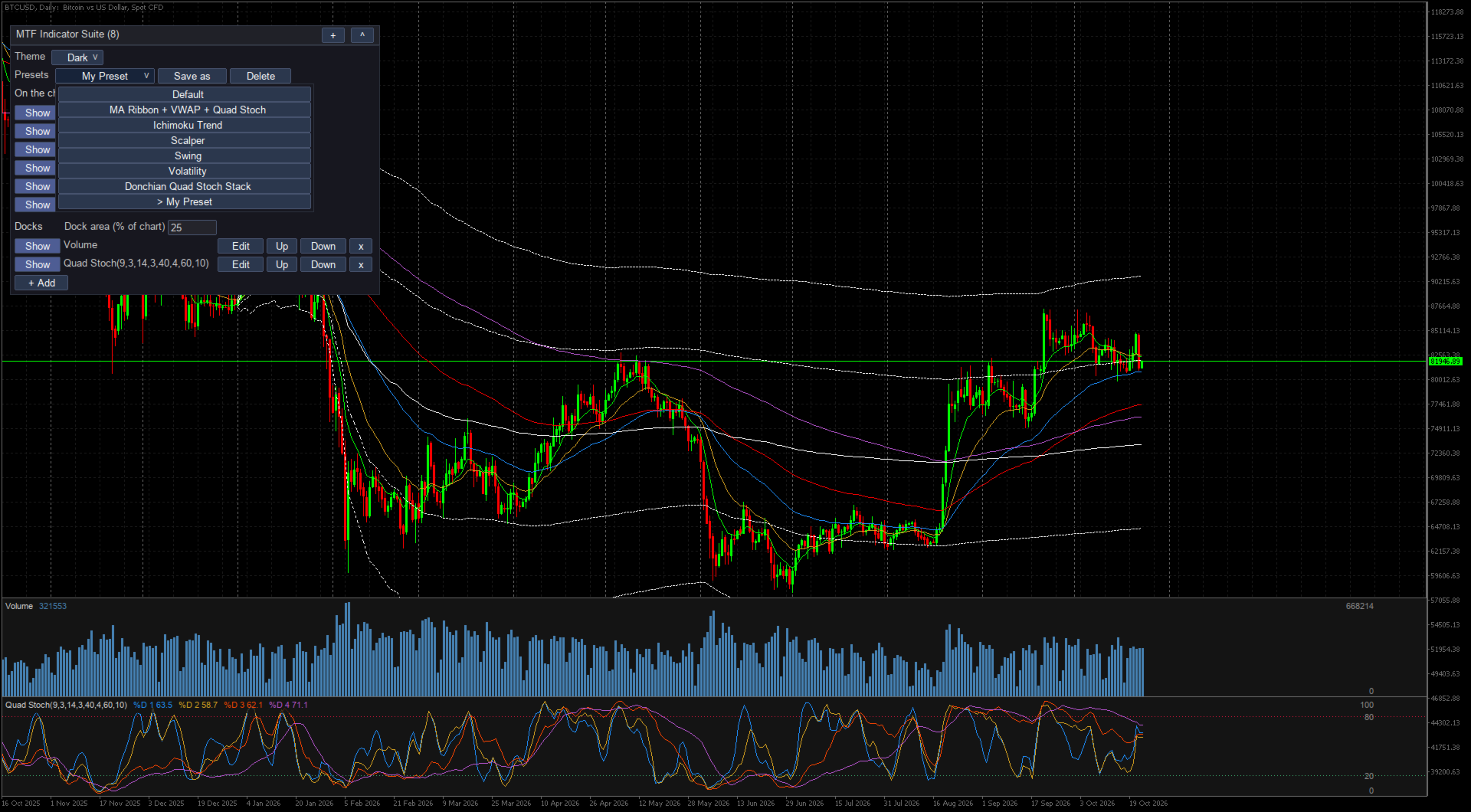Edit the Quad Stoch dock indicator
The image size is (1471, 812).
point(241,264)
